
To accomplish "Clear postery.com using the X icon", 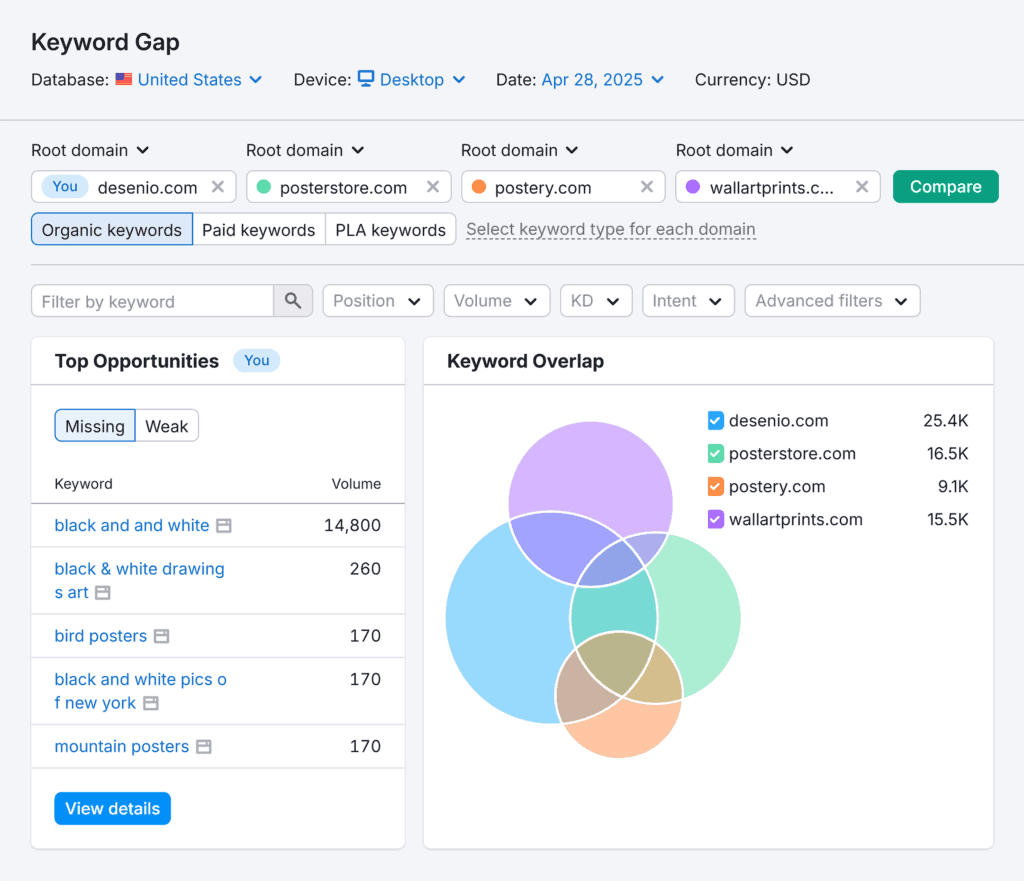I will [x=647, y=187].
